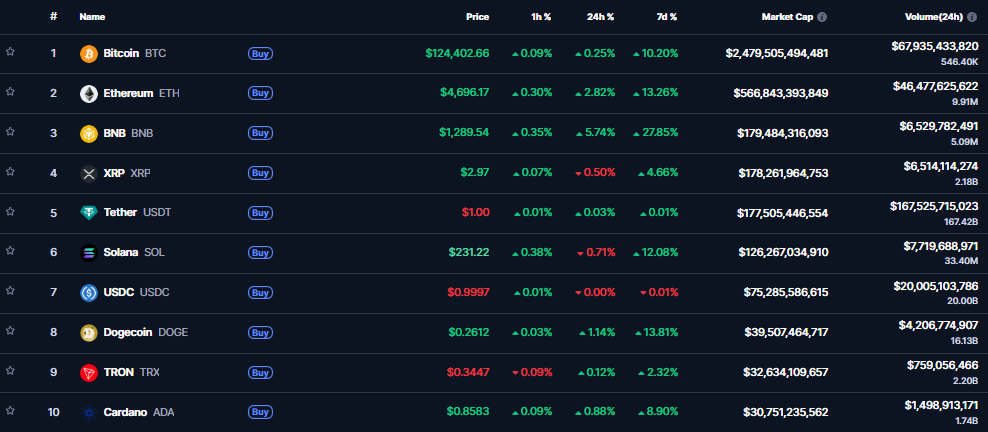The width and height of the screenshot is (988, 432).
Task: Click the Bitcoin coin logo
Action: (x=88, y=53)
